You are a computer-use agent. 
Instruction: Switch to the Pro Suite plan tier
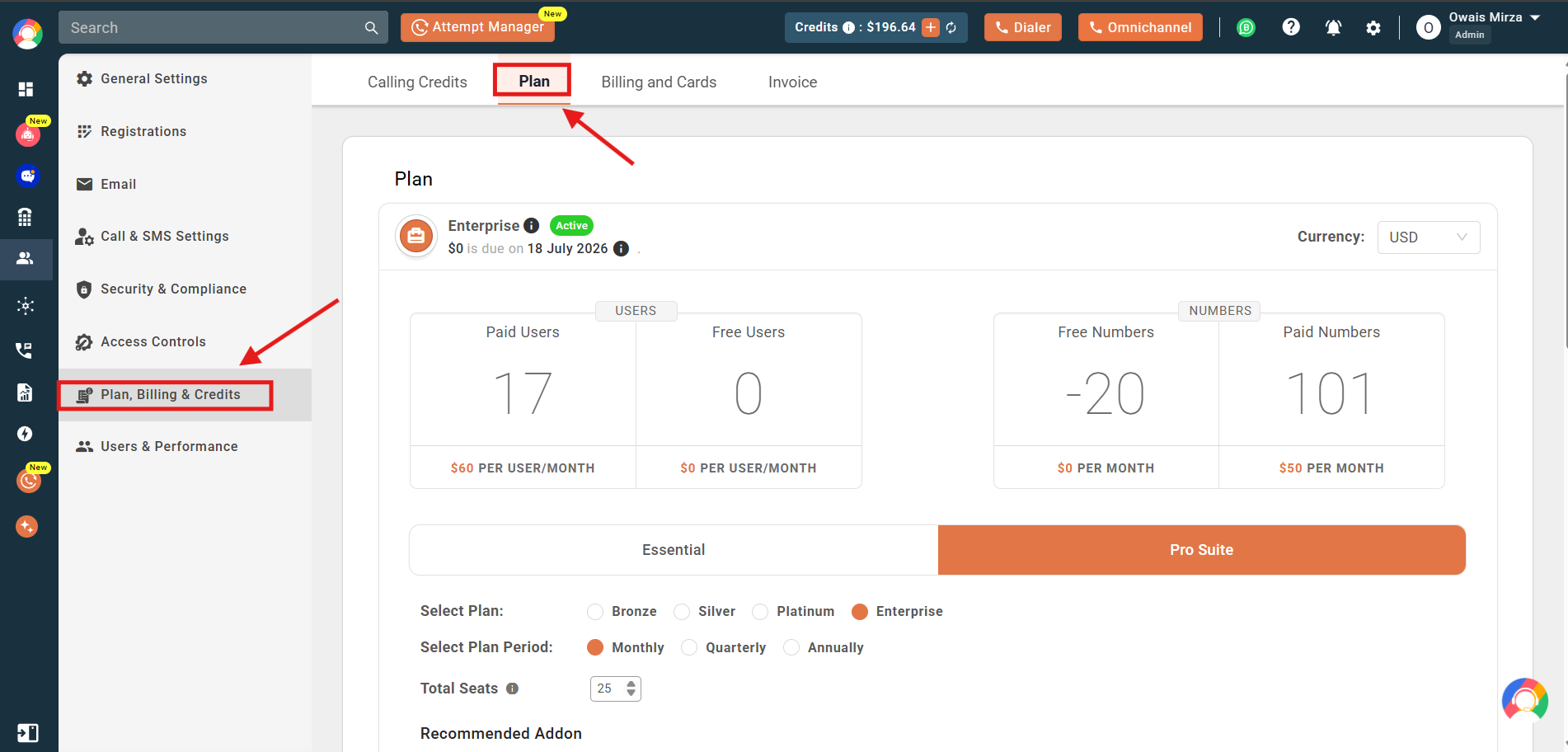tap(1202, 550)
